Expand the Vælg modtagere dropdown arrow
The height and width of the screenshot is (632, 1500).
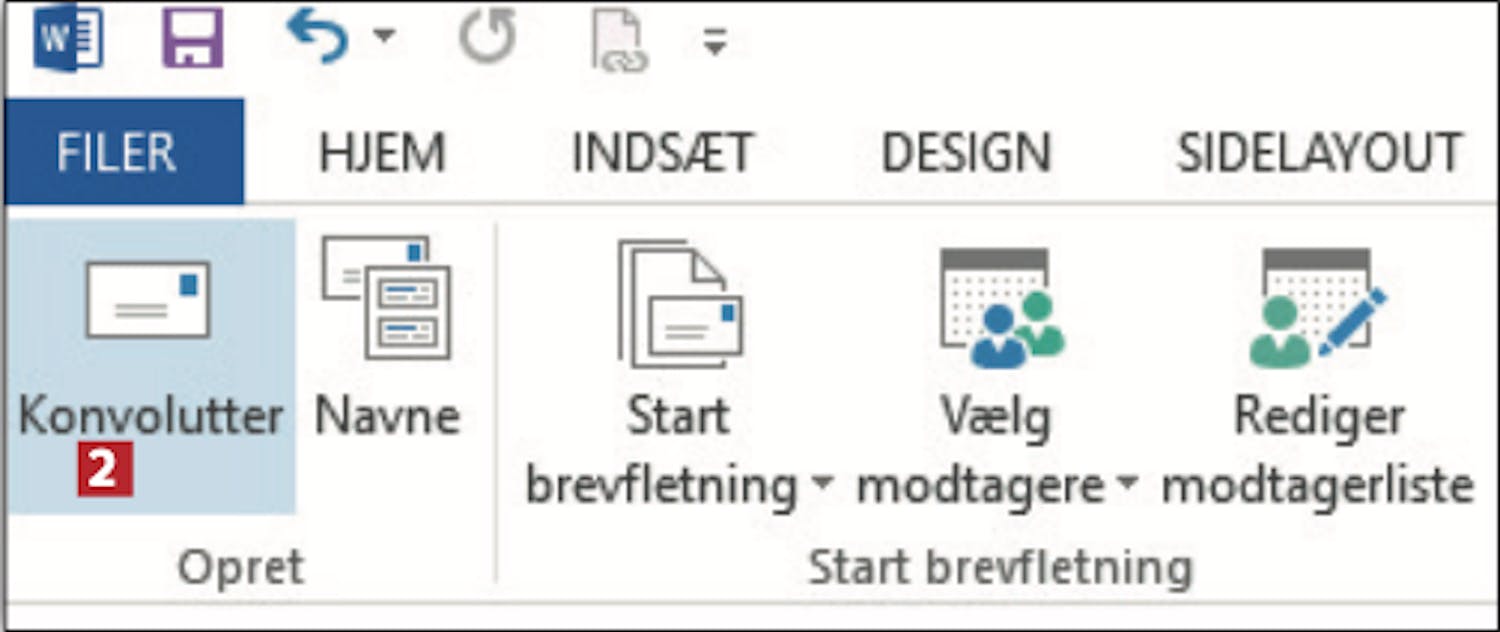click(x=1127, y=485)
